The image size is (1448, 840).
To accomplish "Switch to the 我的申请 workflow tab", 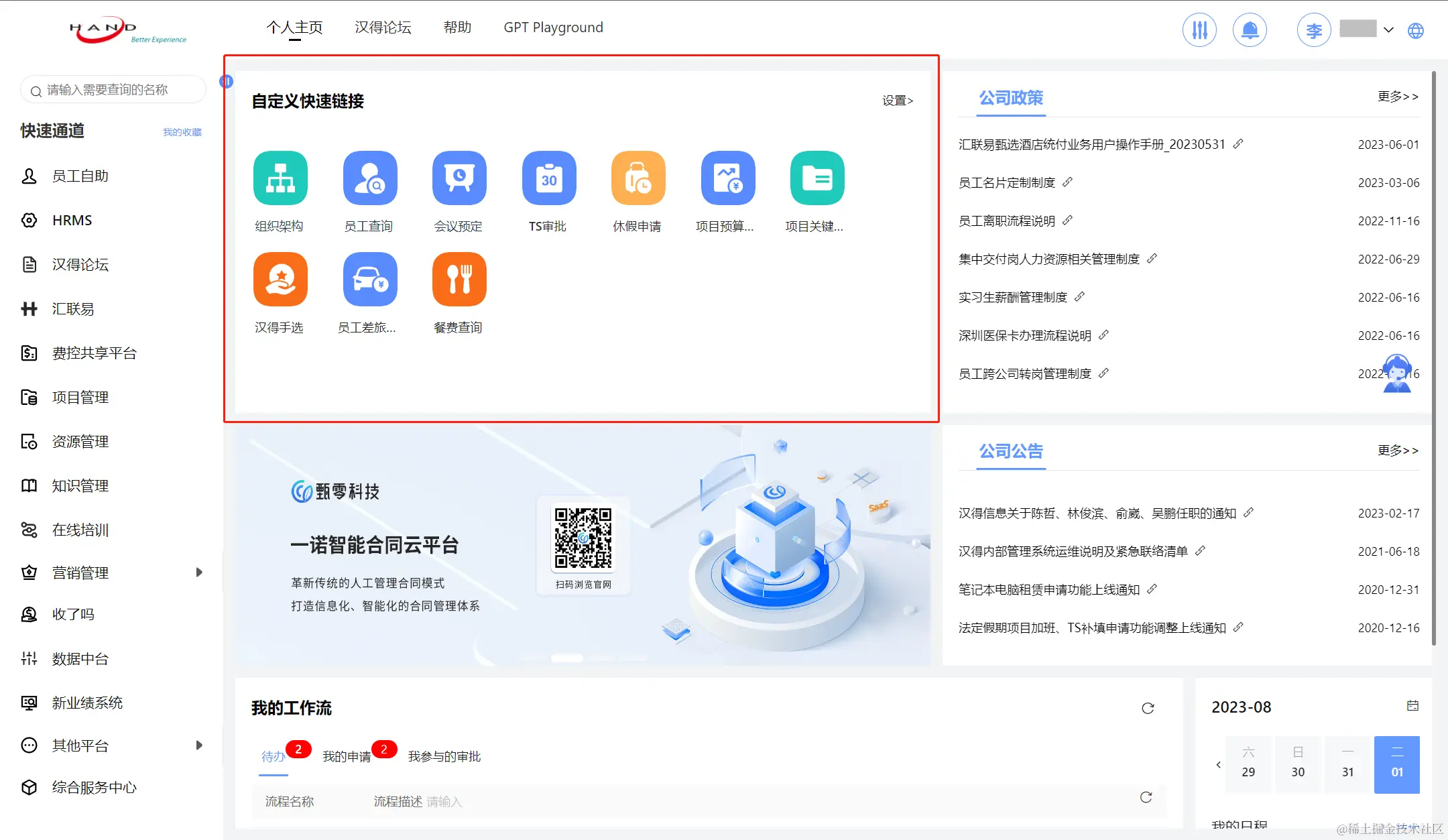I will pyautogui.click(x=347, y=756).
